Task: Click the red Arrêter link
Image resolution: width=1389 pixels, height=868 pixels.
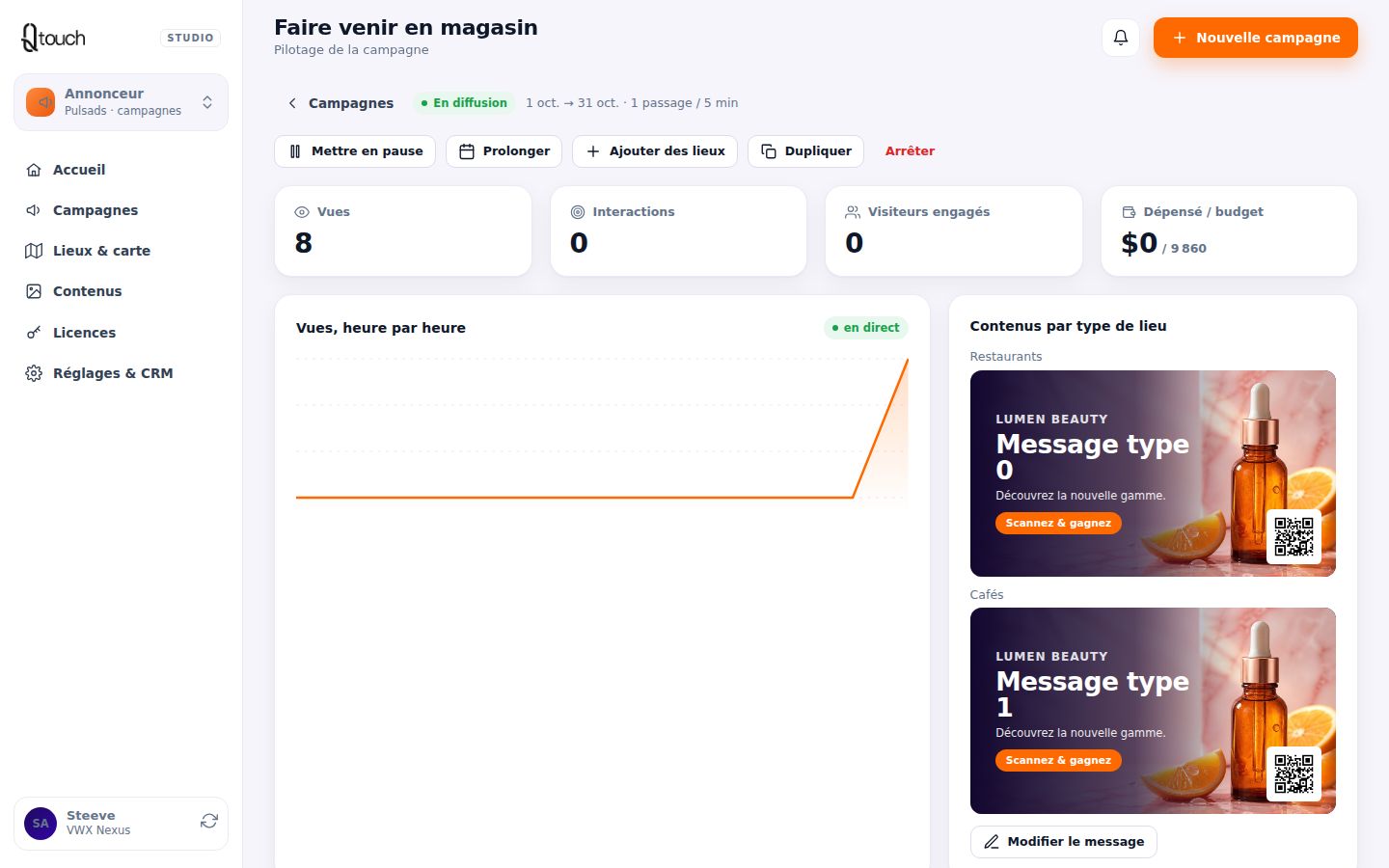Action: 910,151
